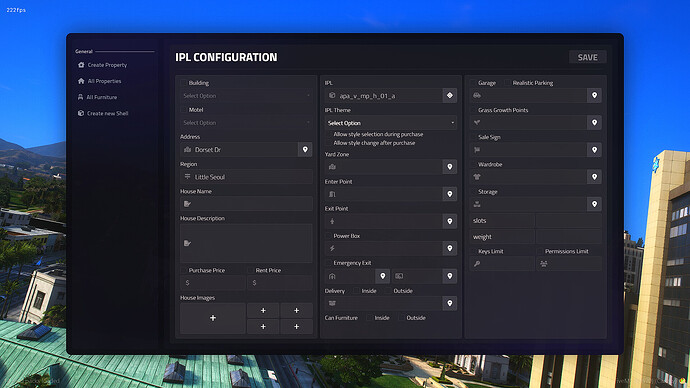690x388 pixels.
Task: Click the Rent Price dollar input
Action: click(x=280, y=283)
